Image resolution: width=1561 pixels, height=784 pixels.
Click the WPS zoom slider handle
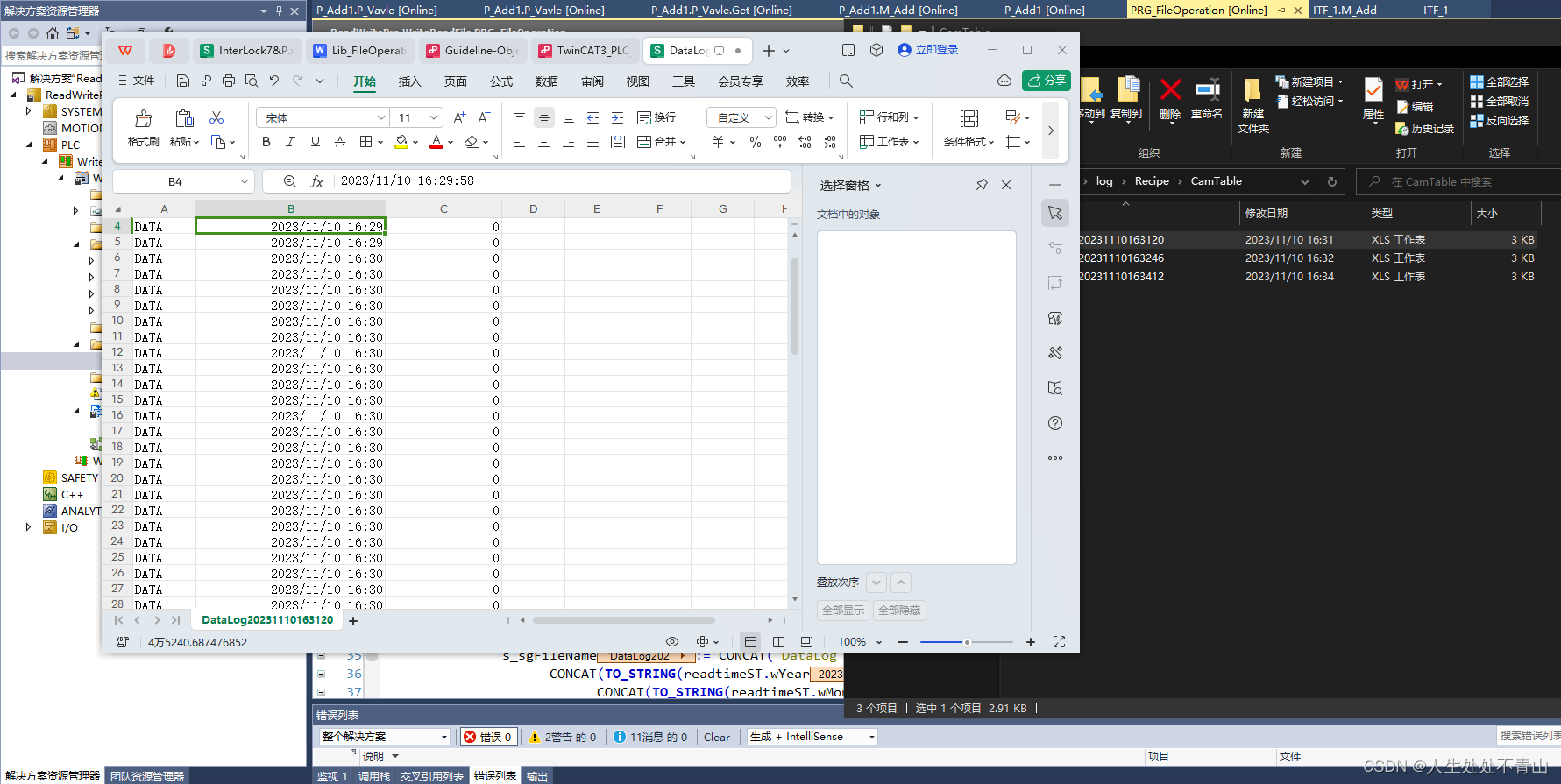(x=967, y=642)
